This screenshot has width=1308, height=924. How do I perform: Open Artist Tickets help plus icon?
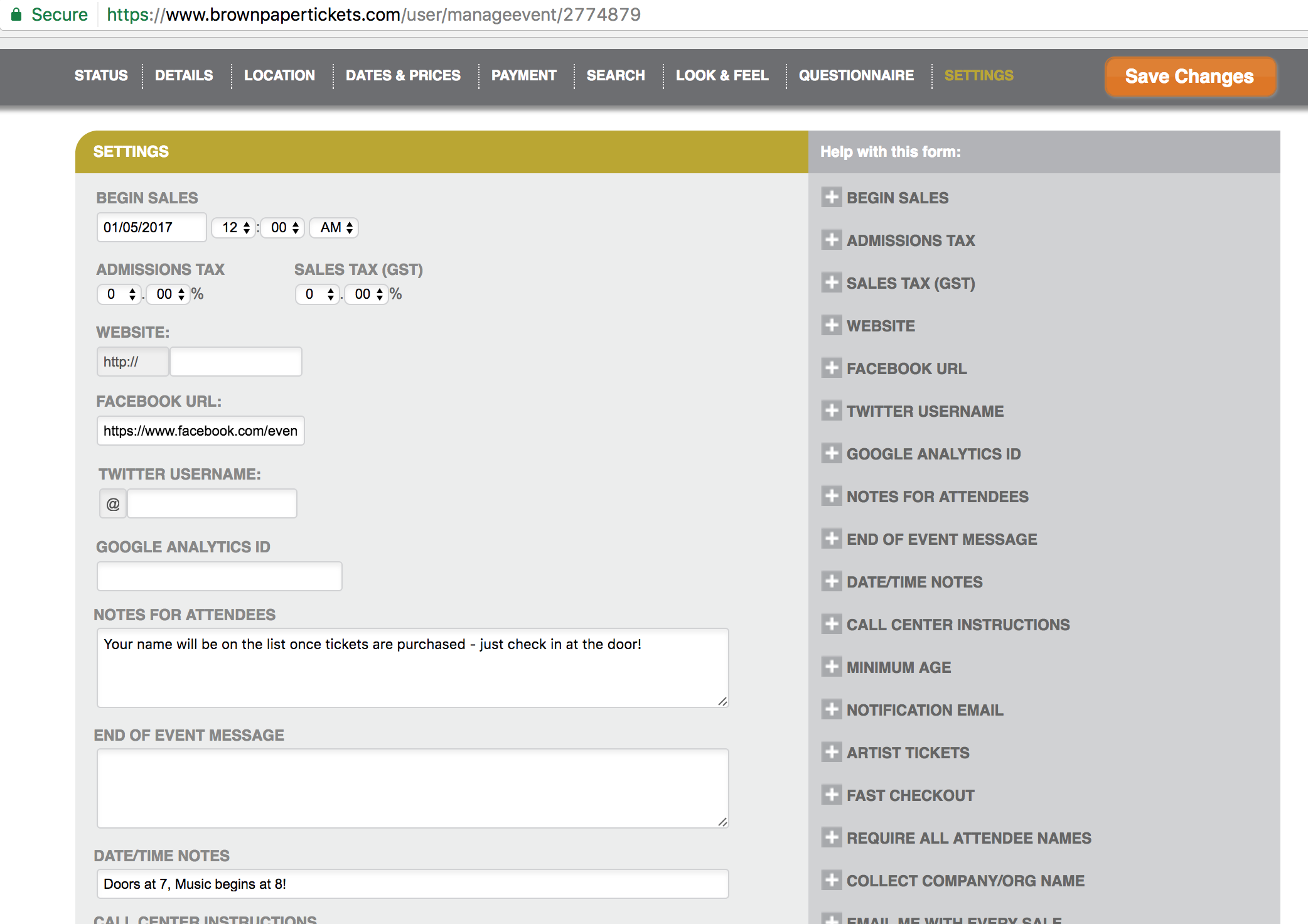click(832, 752)
